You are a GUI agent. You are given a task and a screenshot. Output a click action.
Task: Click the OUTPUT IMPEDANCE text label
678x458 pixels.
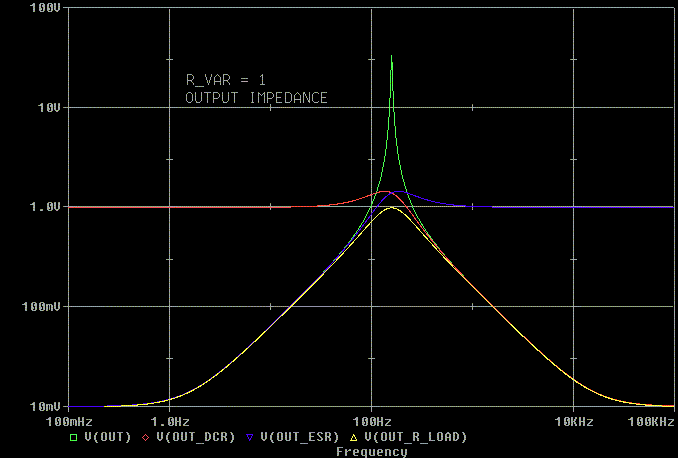tap(256, 98)
